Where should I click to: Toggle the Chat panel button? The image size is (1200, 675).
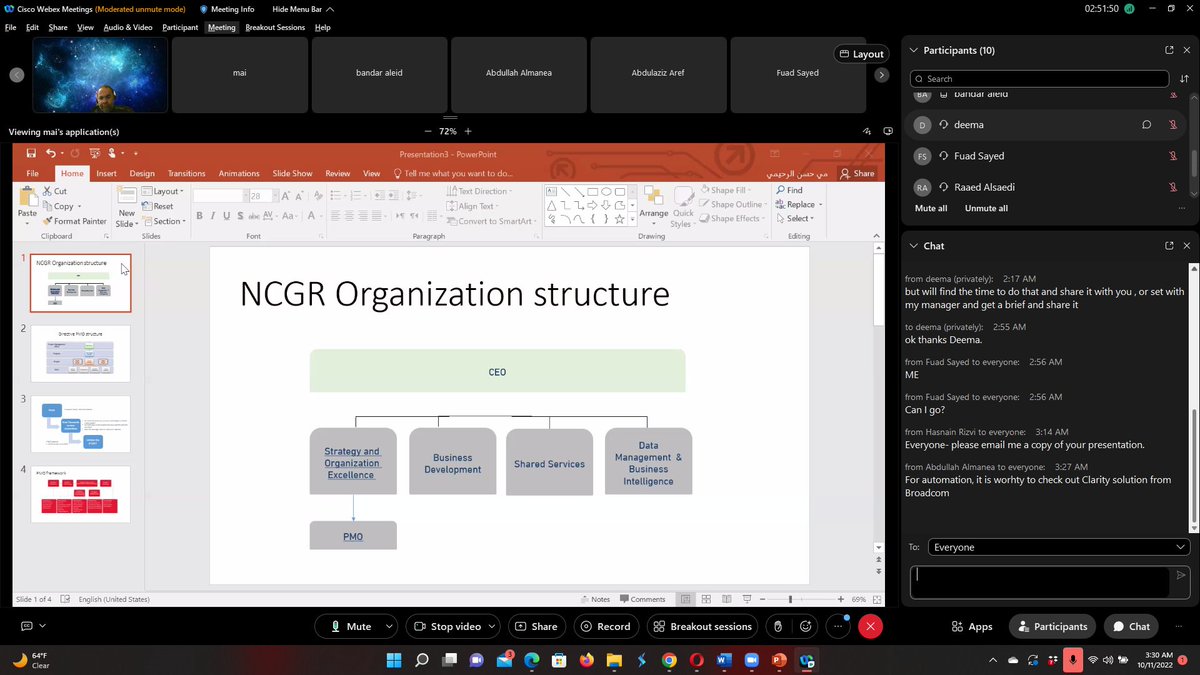(x=1131, y=626)
